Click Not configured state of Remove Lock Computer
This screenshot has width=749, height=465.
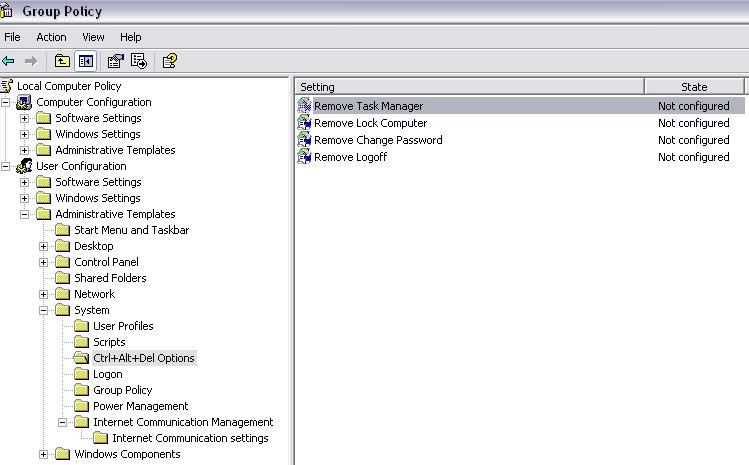(694, 123)
